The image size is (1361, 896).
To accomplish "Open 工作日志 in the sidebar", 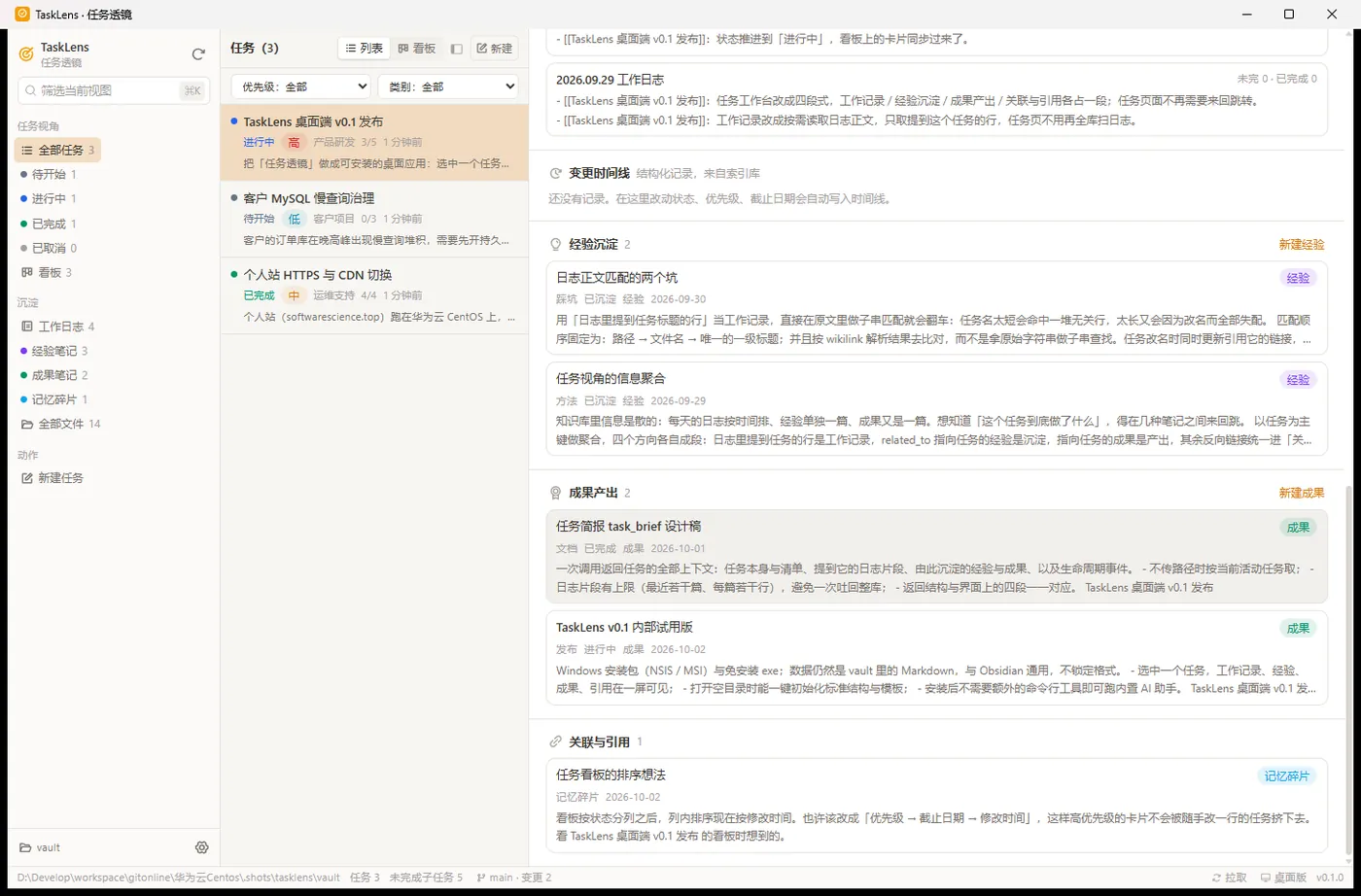I will 58,327.
